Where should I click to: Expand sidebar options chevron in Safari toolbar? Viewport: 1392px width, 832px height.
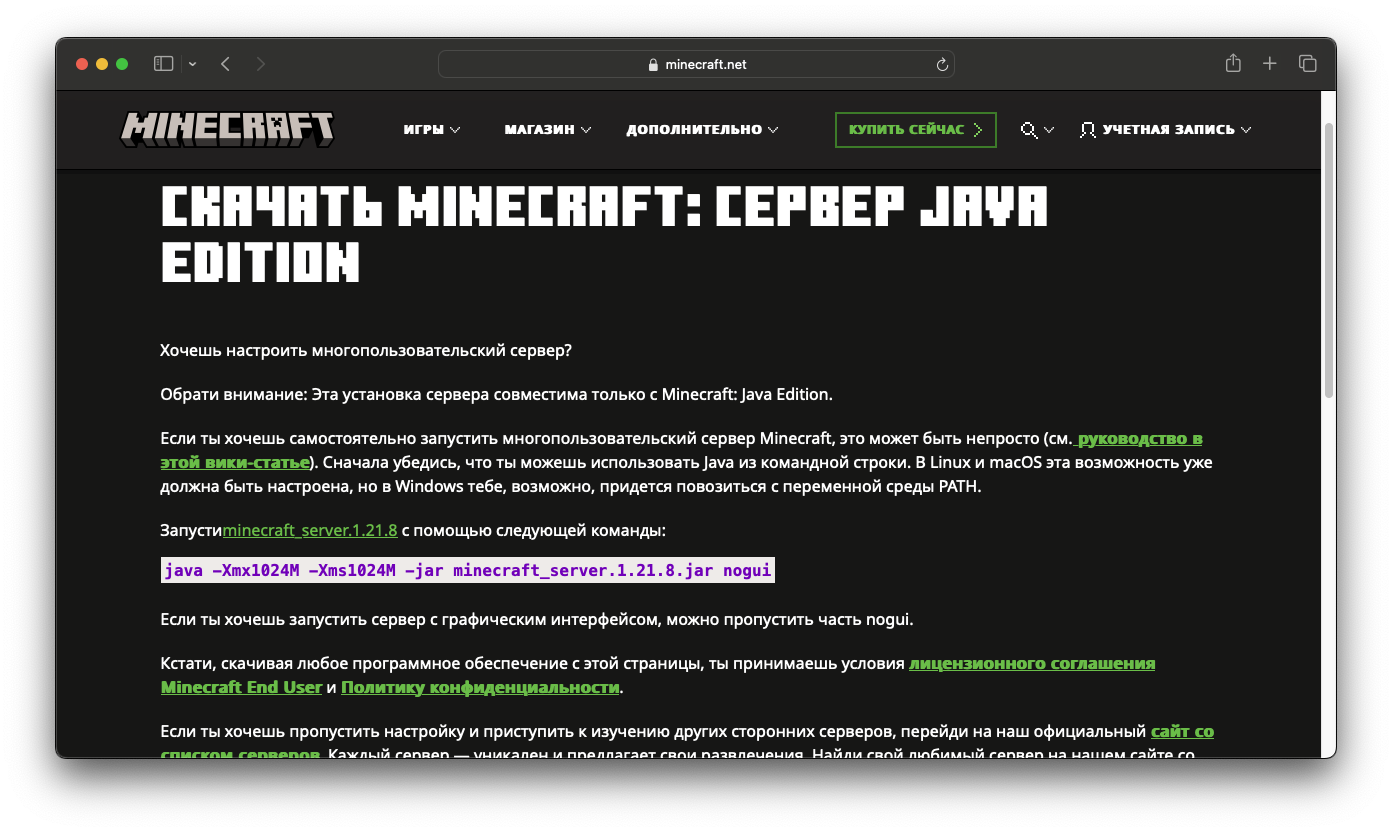click(192, 64)
